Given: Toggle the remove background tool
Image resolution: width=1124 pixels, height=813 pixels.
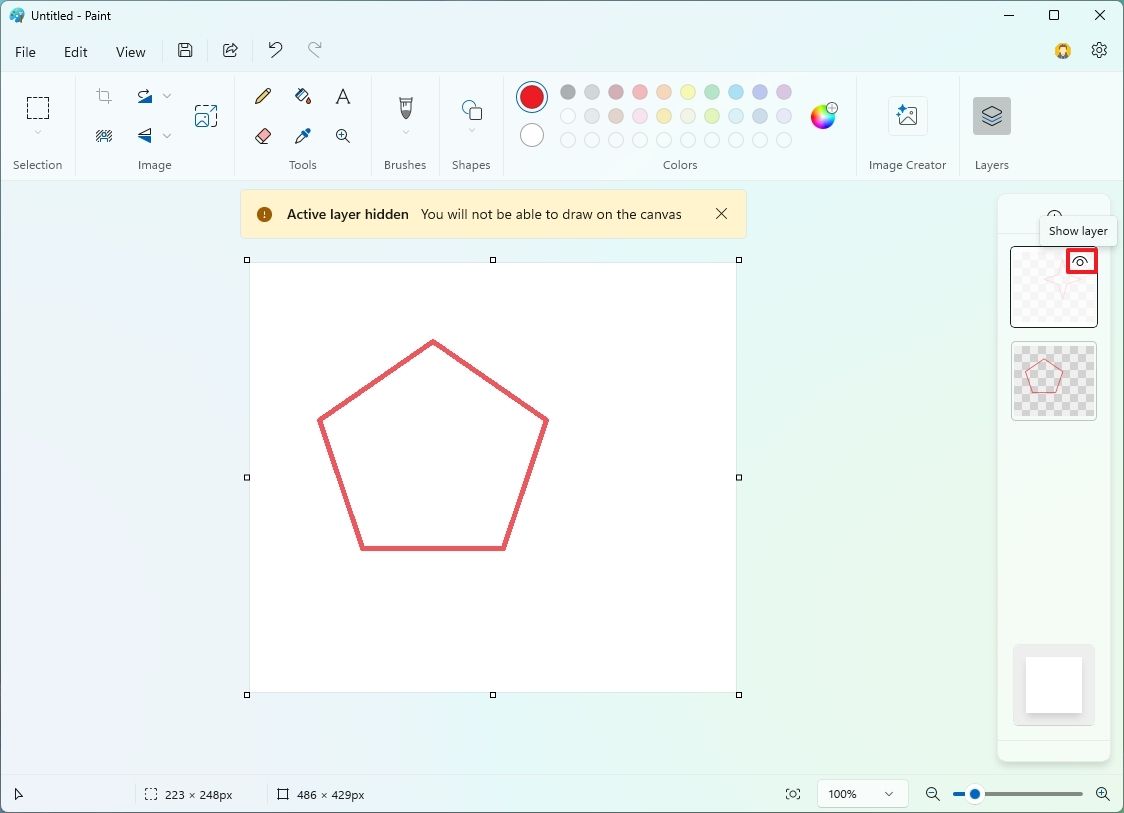Looking at the screenshot, I should coord(104,136).
